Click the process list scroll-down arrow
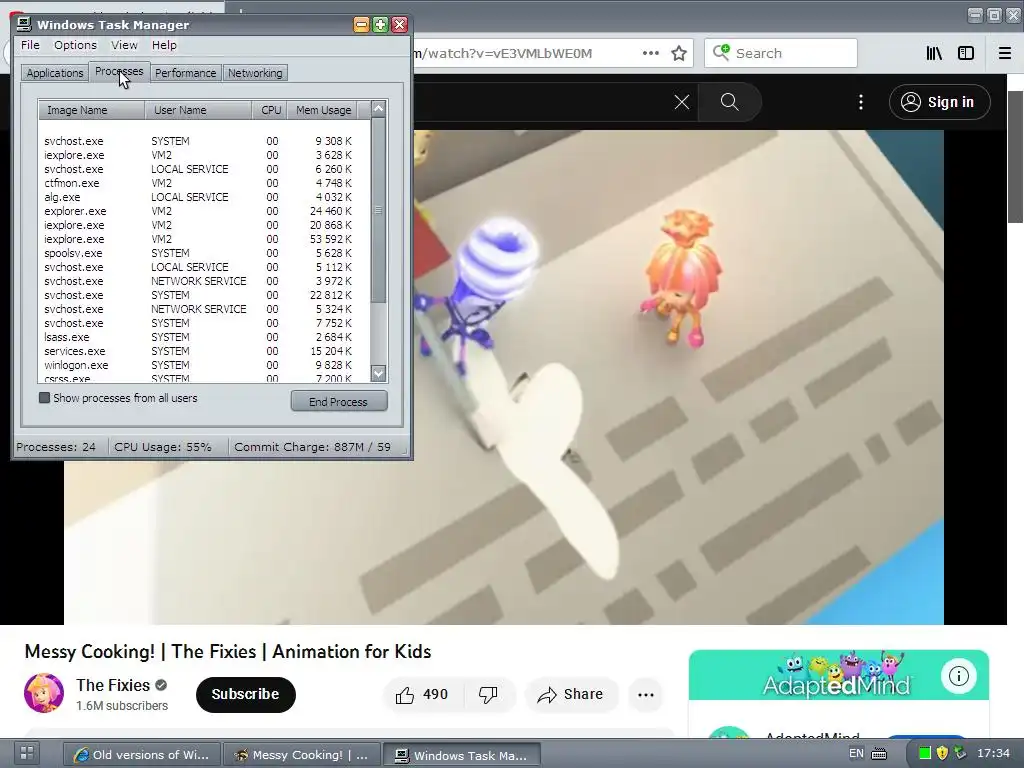The image size is (1024, 768). [379, 374]
